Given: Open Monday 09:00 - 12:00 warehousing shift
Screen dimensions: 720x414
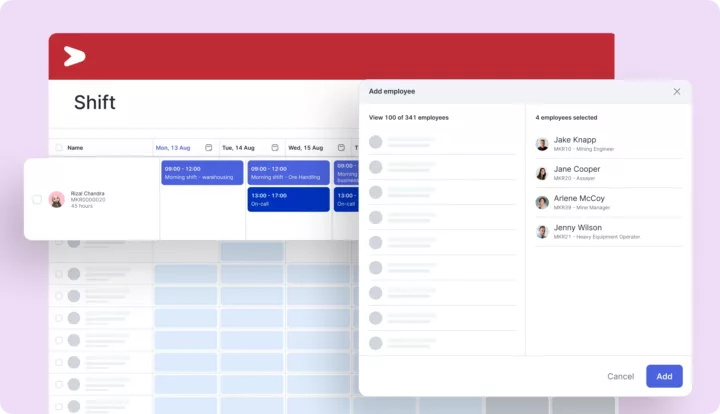Looking at the screenshot, I should (201, 173).
